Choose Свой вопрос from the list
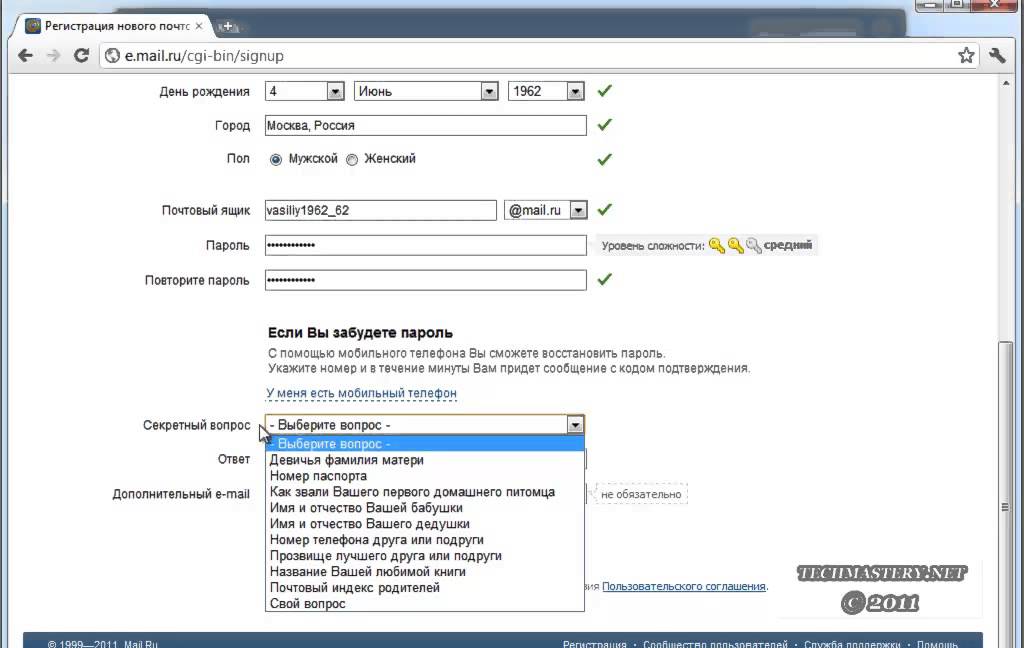The image size is (1024, 648). coord(308,604)
